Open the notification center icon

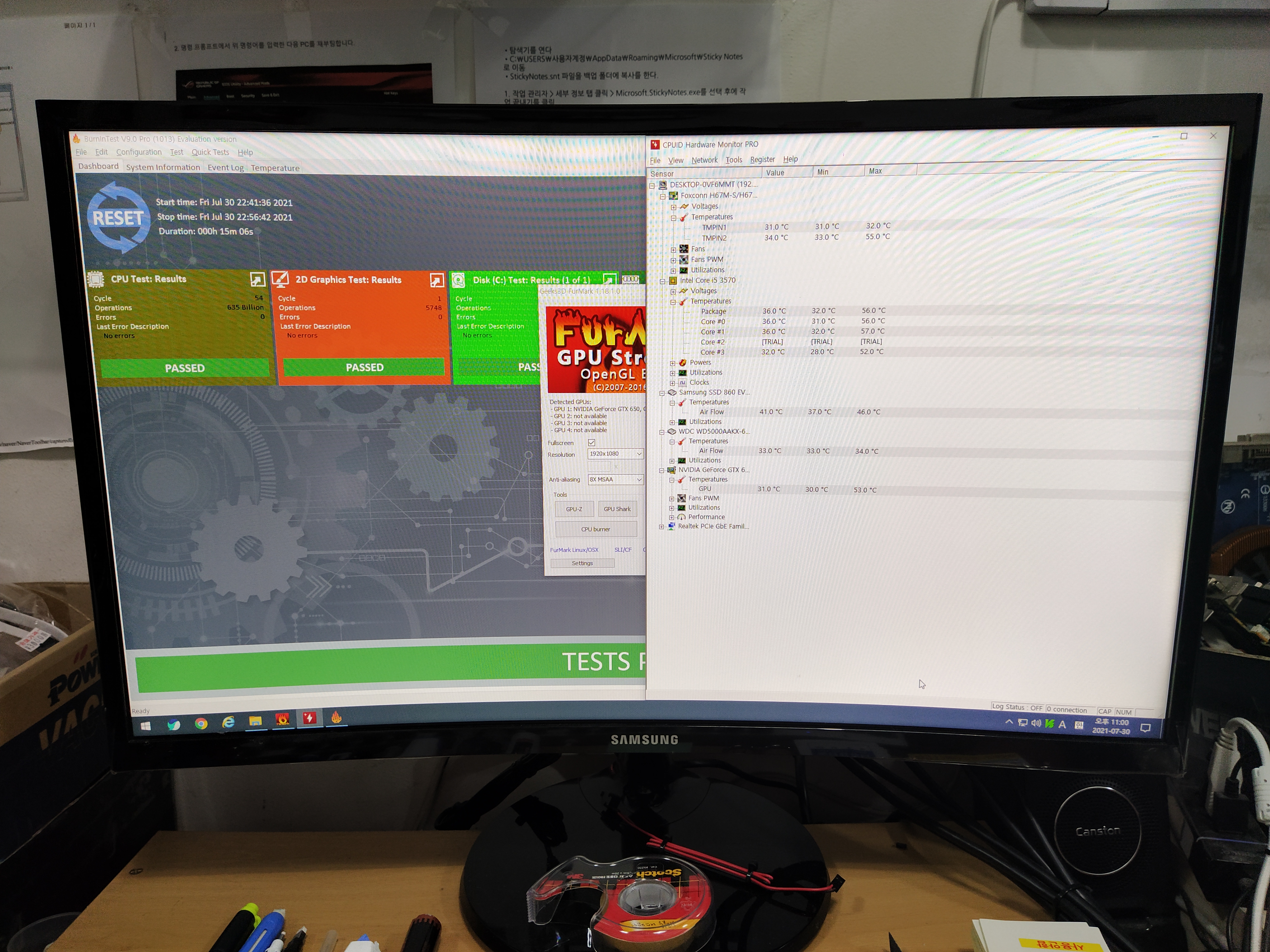(1146, 728)
